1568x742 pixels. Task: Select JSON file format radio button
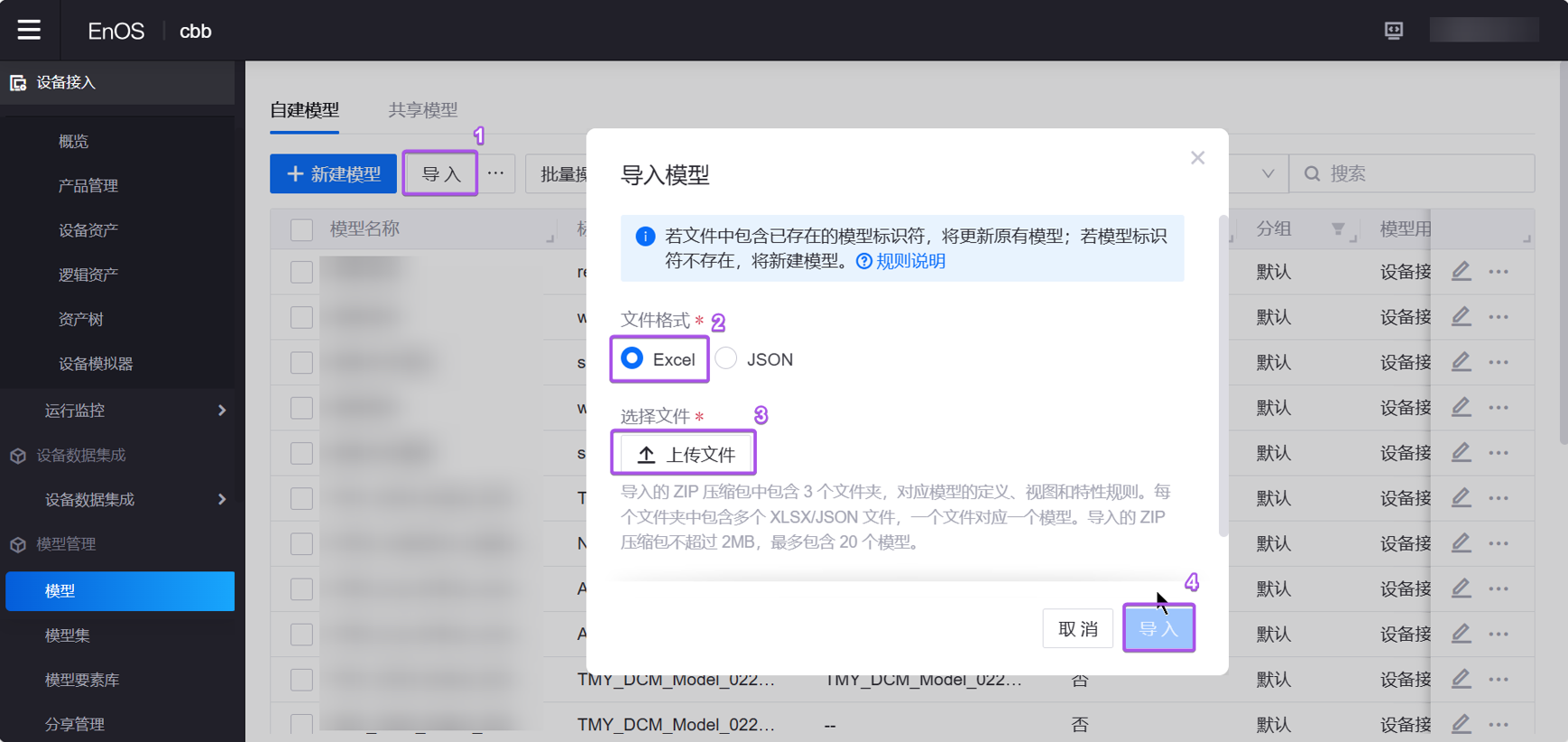pos(726,358)
